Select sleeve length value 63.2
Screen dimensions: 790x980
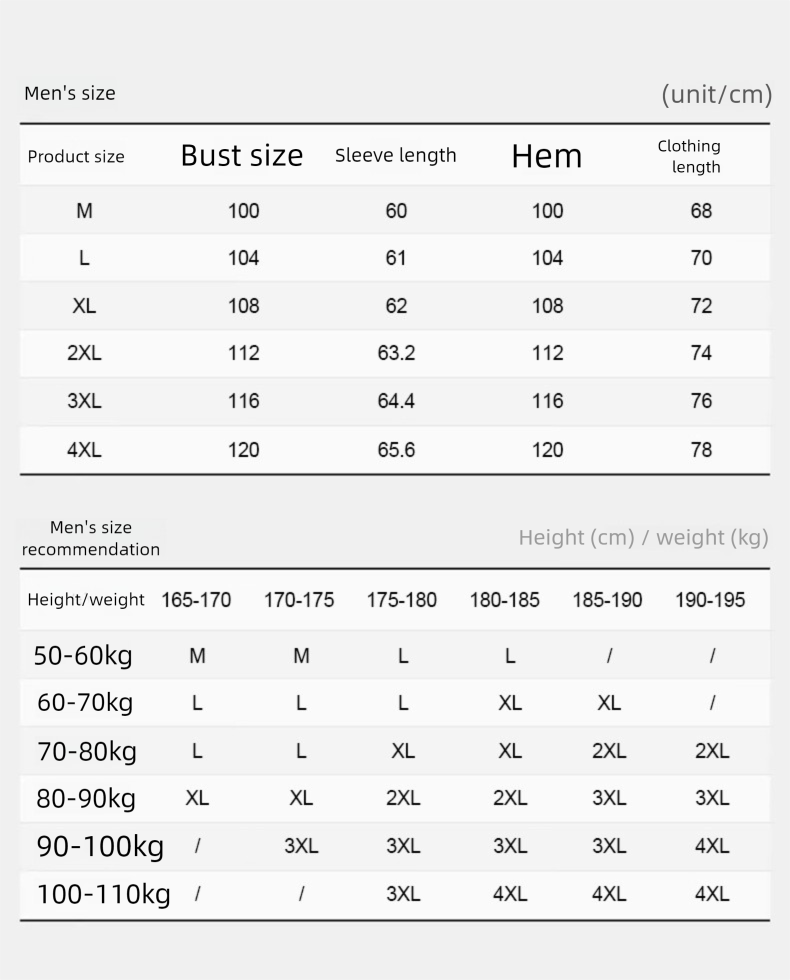(x=396, y=353)
